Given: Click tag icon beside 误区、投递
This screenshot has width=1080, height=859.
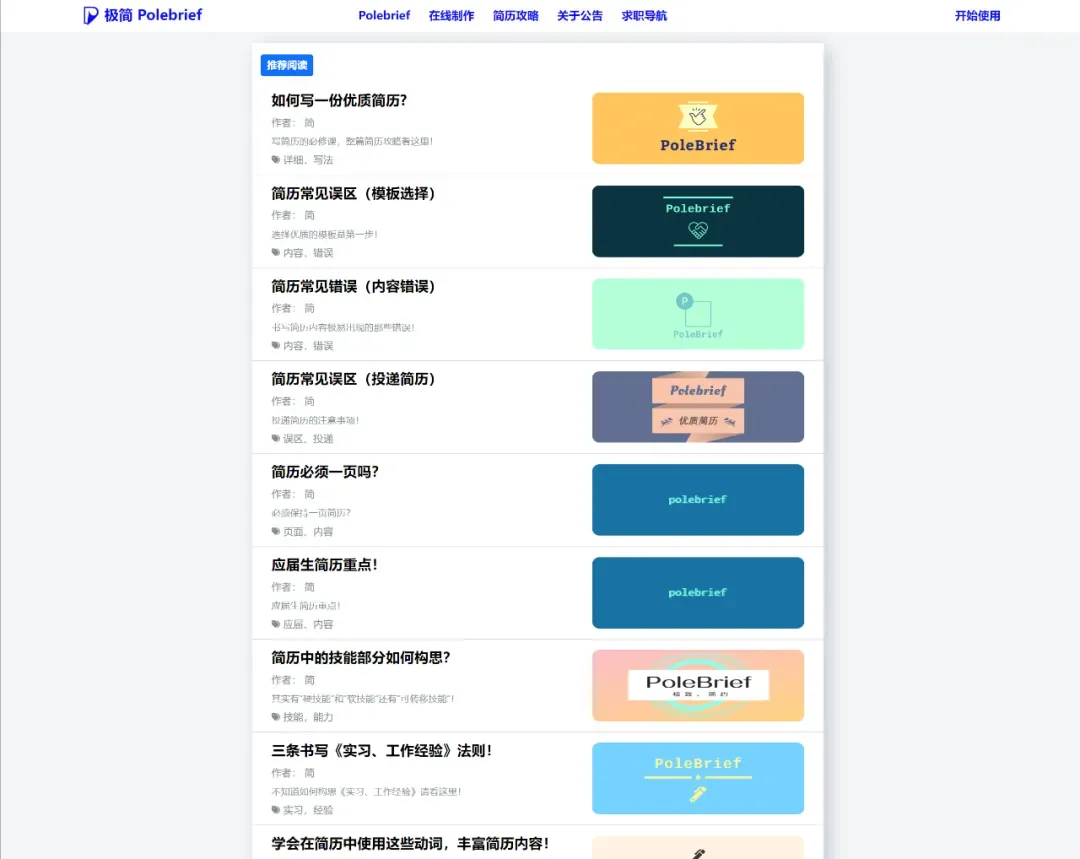Looking at the screenshot, I should point(276,439).
